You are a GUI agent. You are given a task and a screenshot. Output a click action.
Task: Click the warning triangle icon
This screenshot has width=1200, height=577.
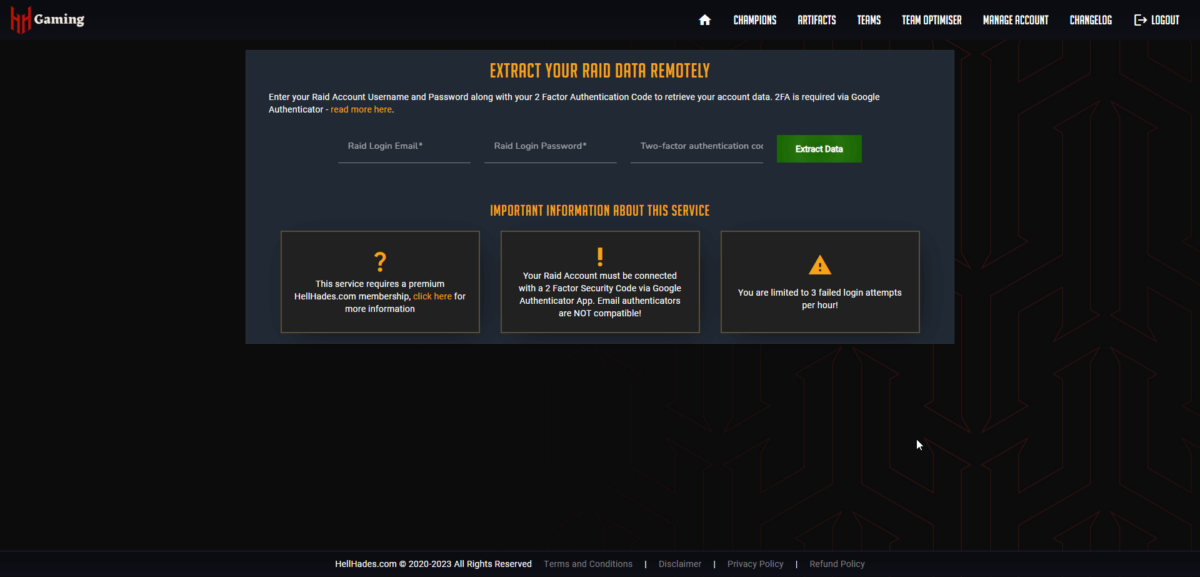(820, 265)
